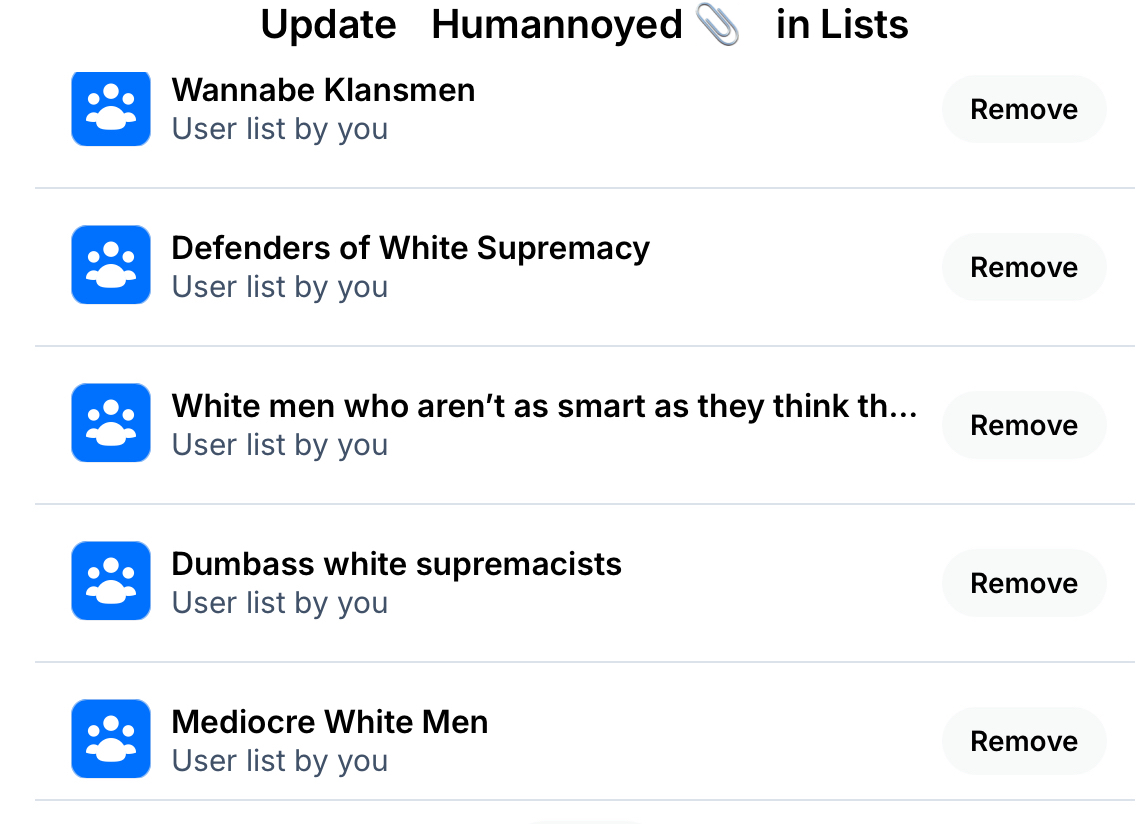Open the truncated "White men who aren't as smart" title
This screenshot has height=824, width=1145.
pos(544,406)
